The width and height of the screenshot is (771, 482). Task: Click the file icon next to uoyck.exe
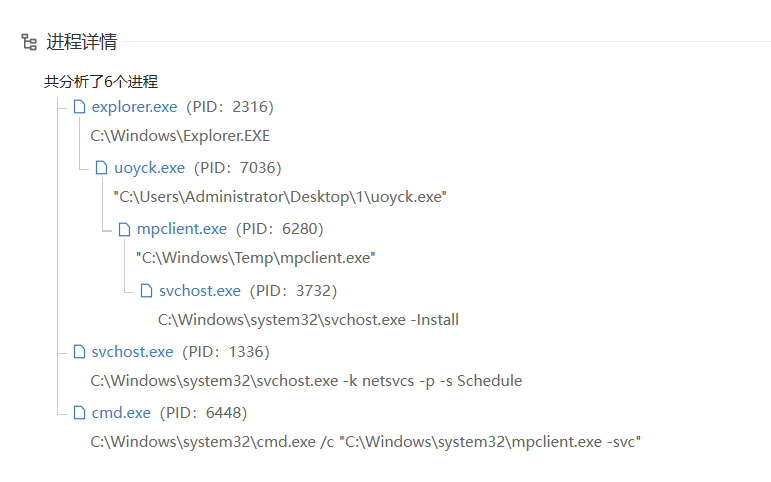point(101,168)
